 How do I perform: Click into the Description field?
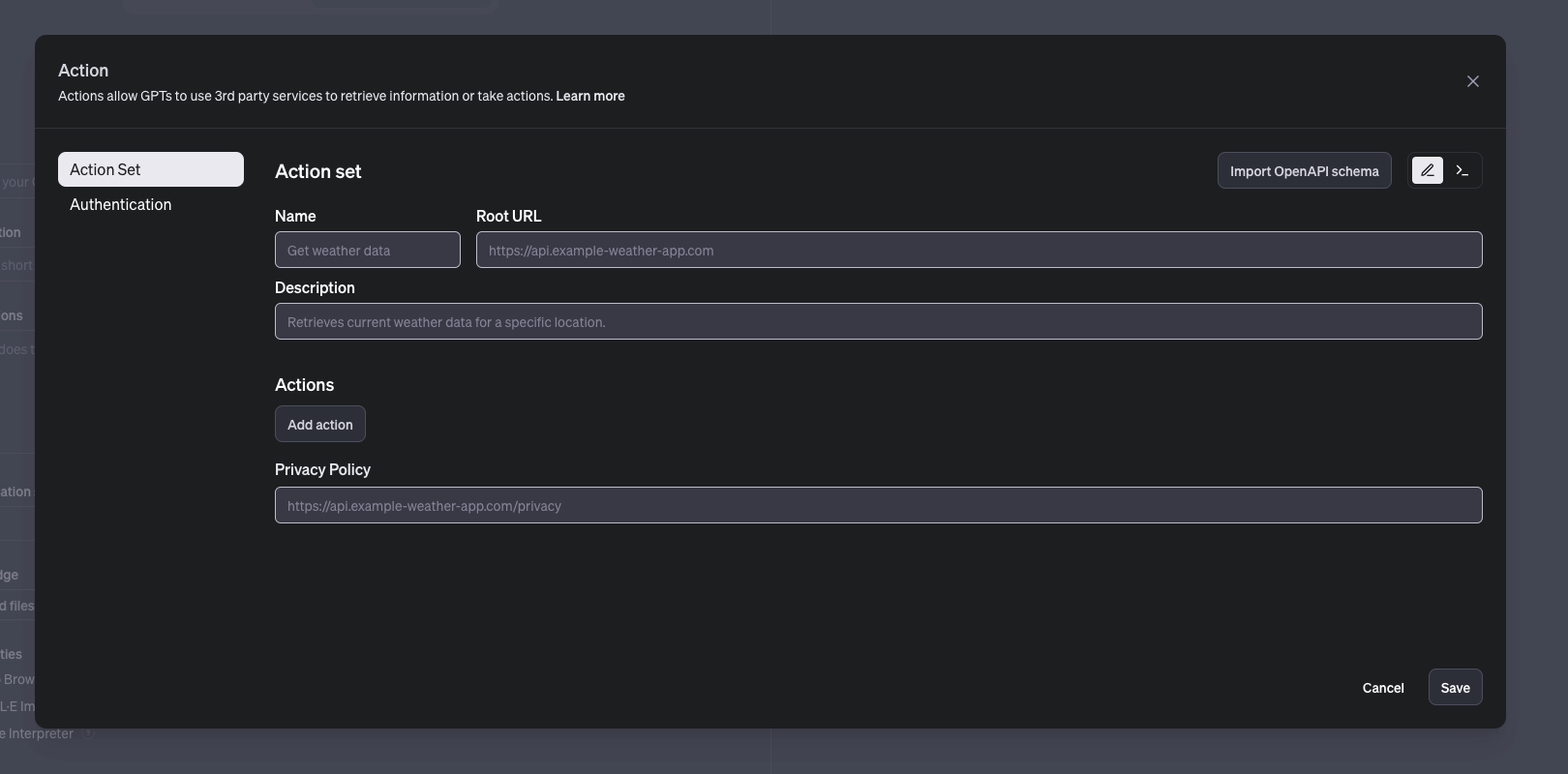tap(879, 321)
